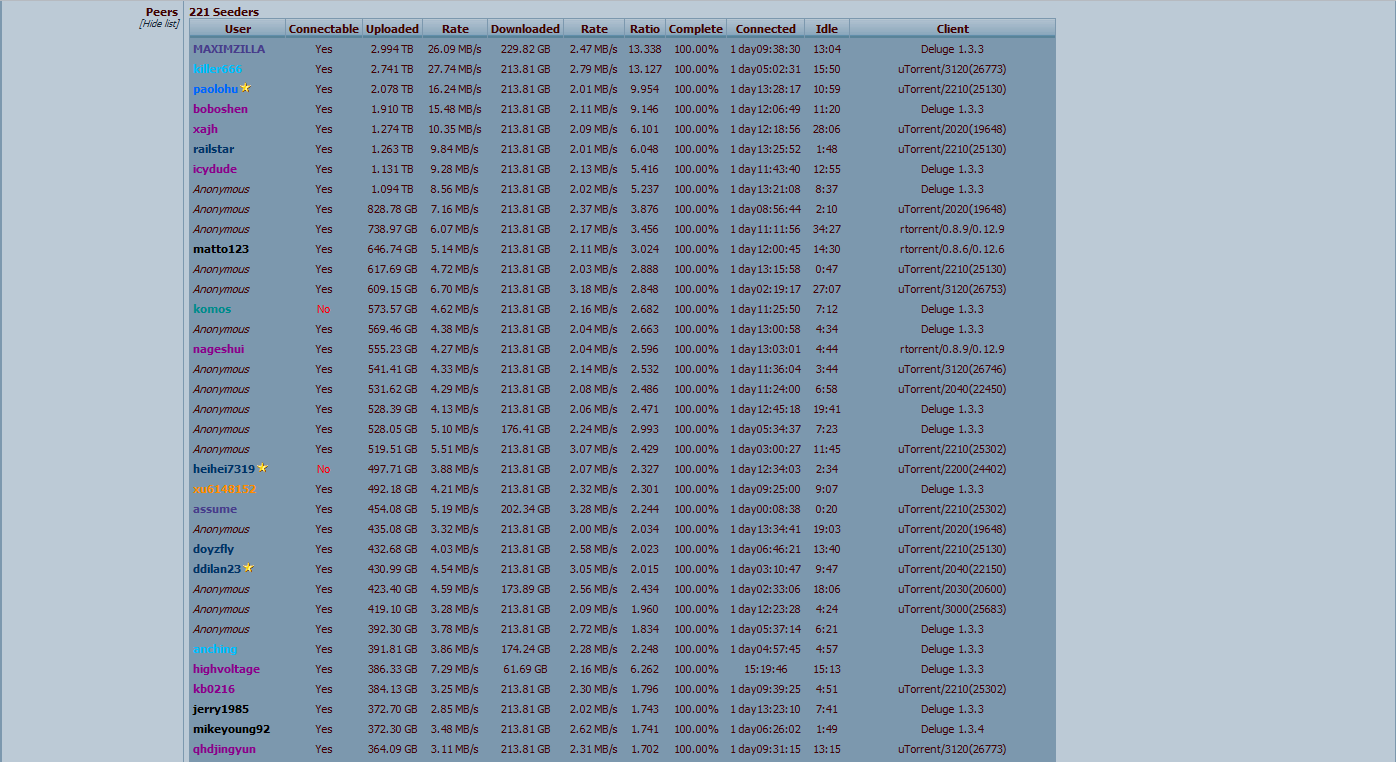
Task: Click the Ratio column header
Action: point(645,29)
